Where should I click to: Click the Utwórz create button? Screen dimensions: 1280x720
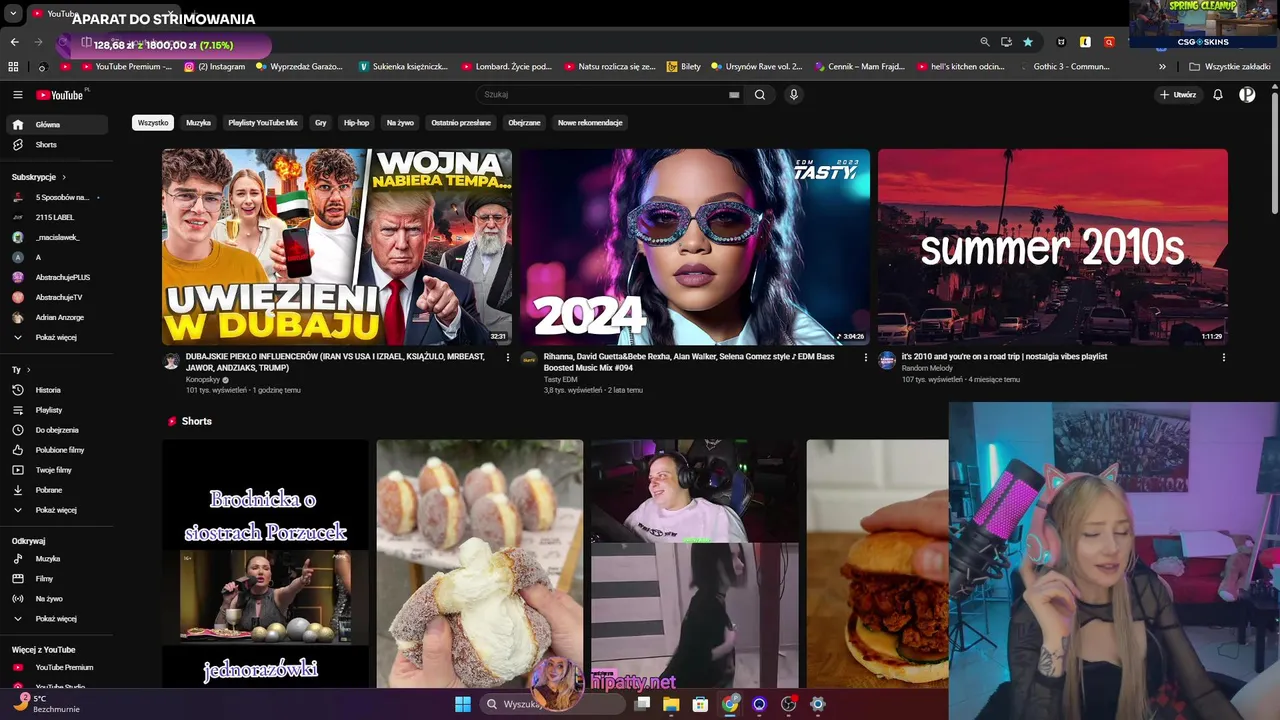coord(1178,95)
